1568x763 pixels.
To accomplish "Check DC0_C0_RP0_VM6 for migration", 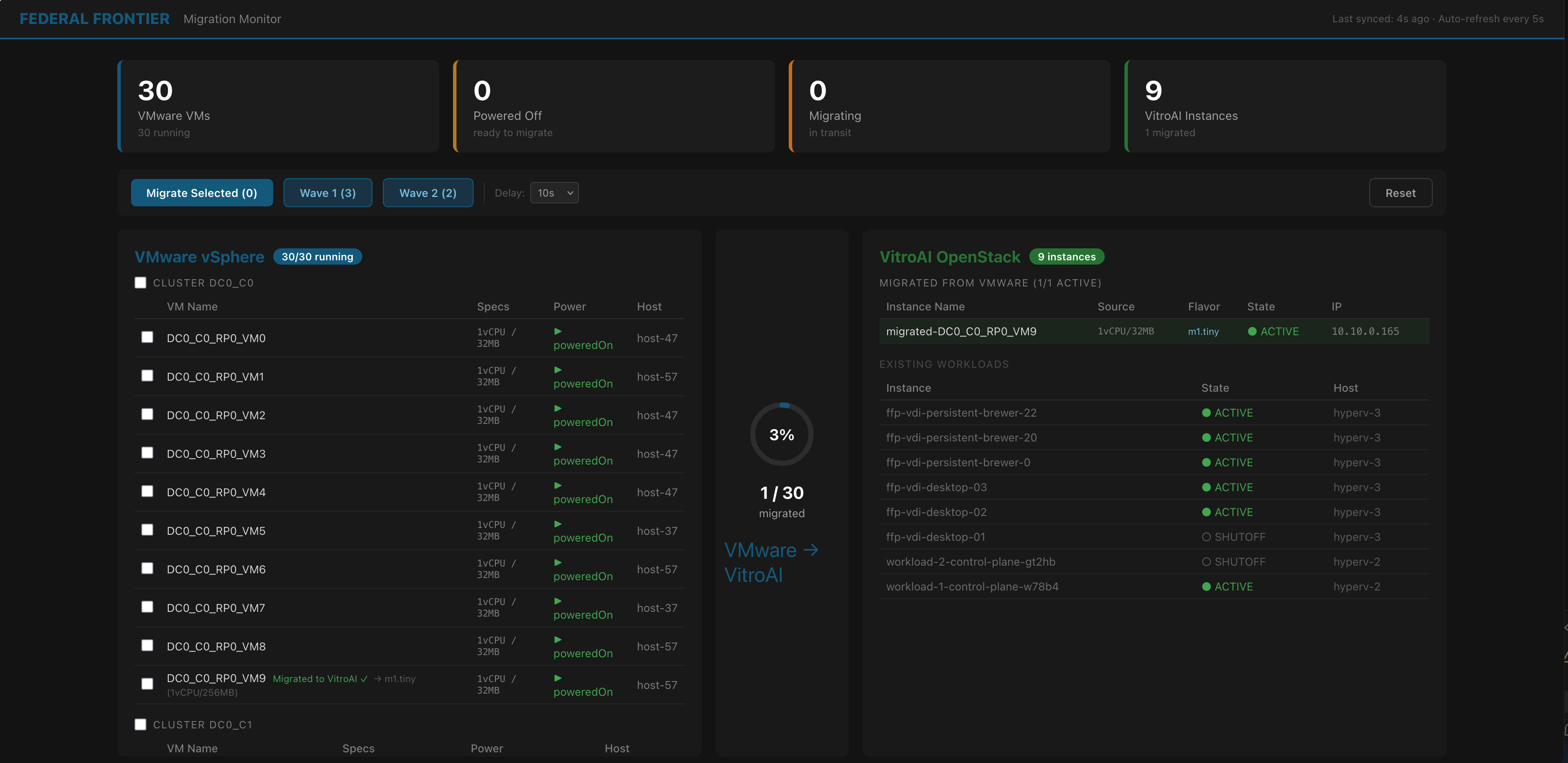I will coord(147,568).
